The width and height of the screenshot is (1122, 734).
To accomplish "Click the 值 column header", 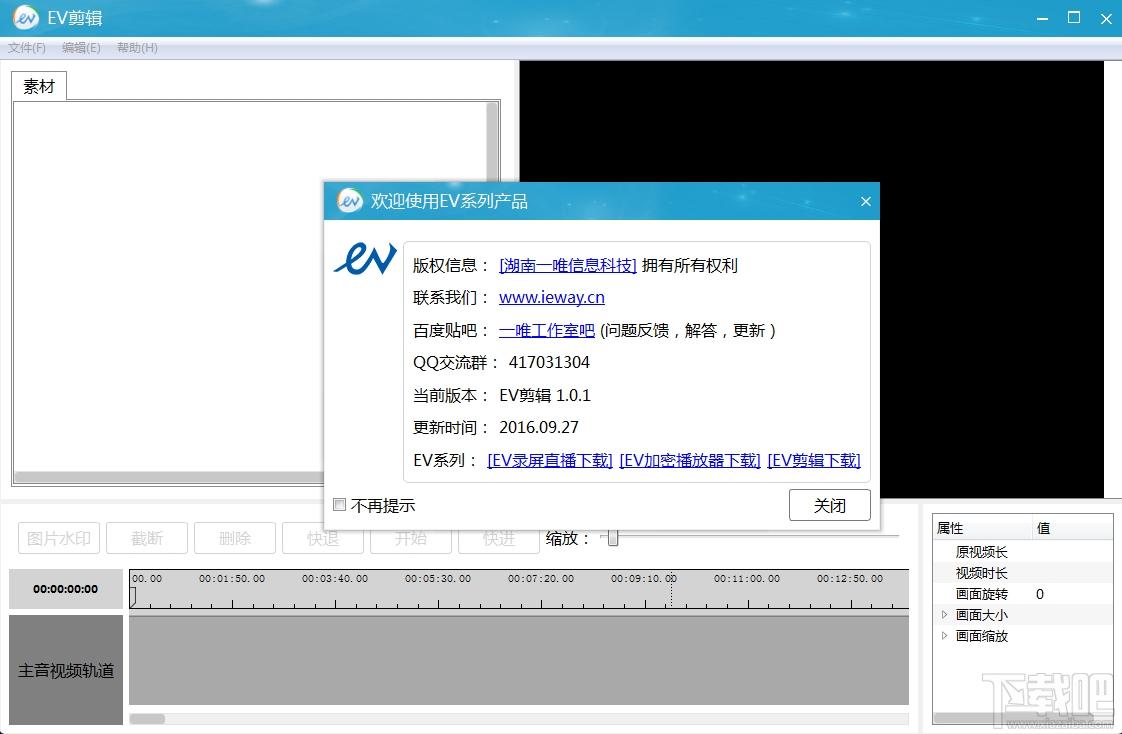I will point(1073,528).
